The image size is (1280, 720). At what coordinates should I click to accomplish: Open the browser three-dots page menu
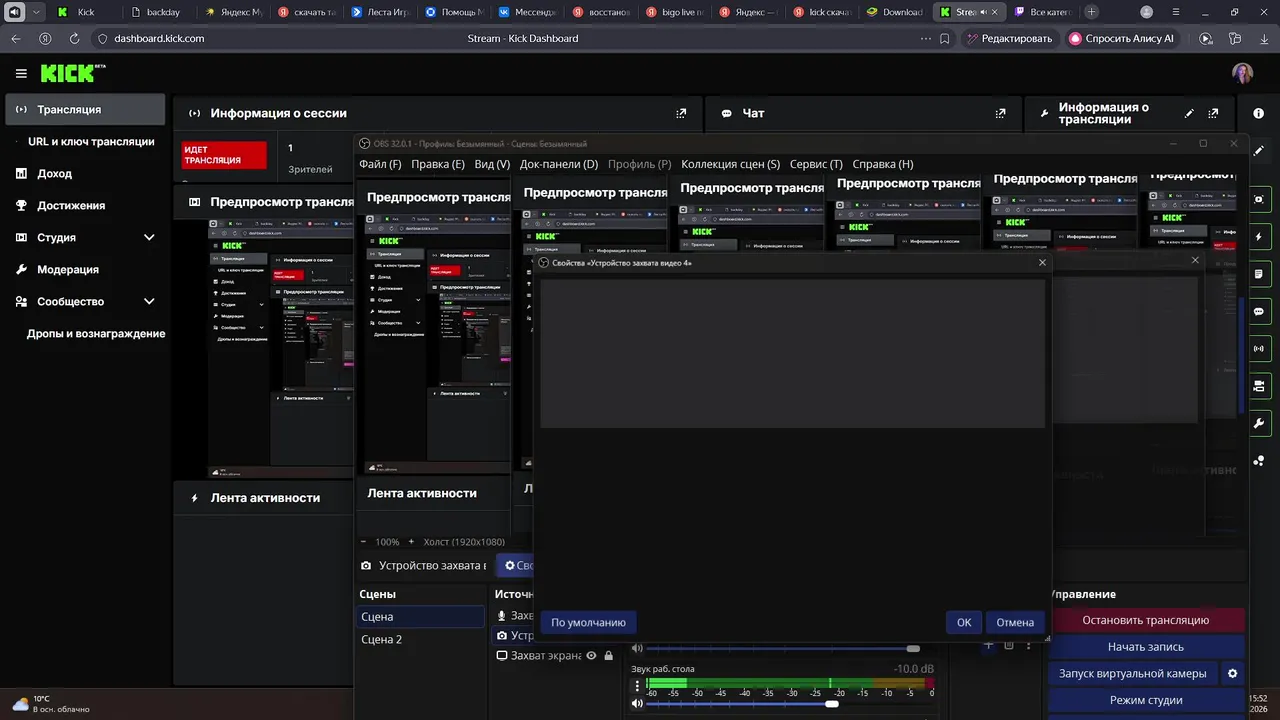(926, 38)
